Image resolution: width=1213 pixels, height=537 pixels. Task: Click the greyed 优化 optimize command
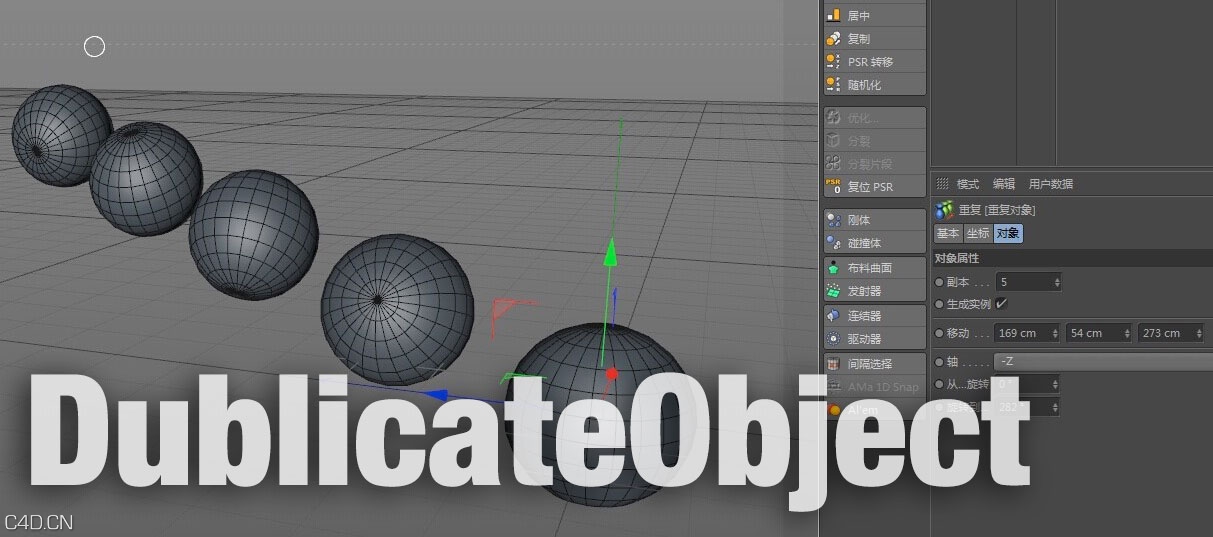click(874, 117)
